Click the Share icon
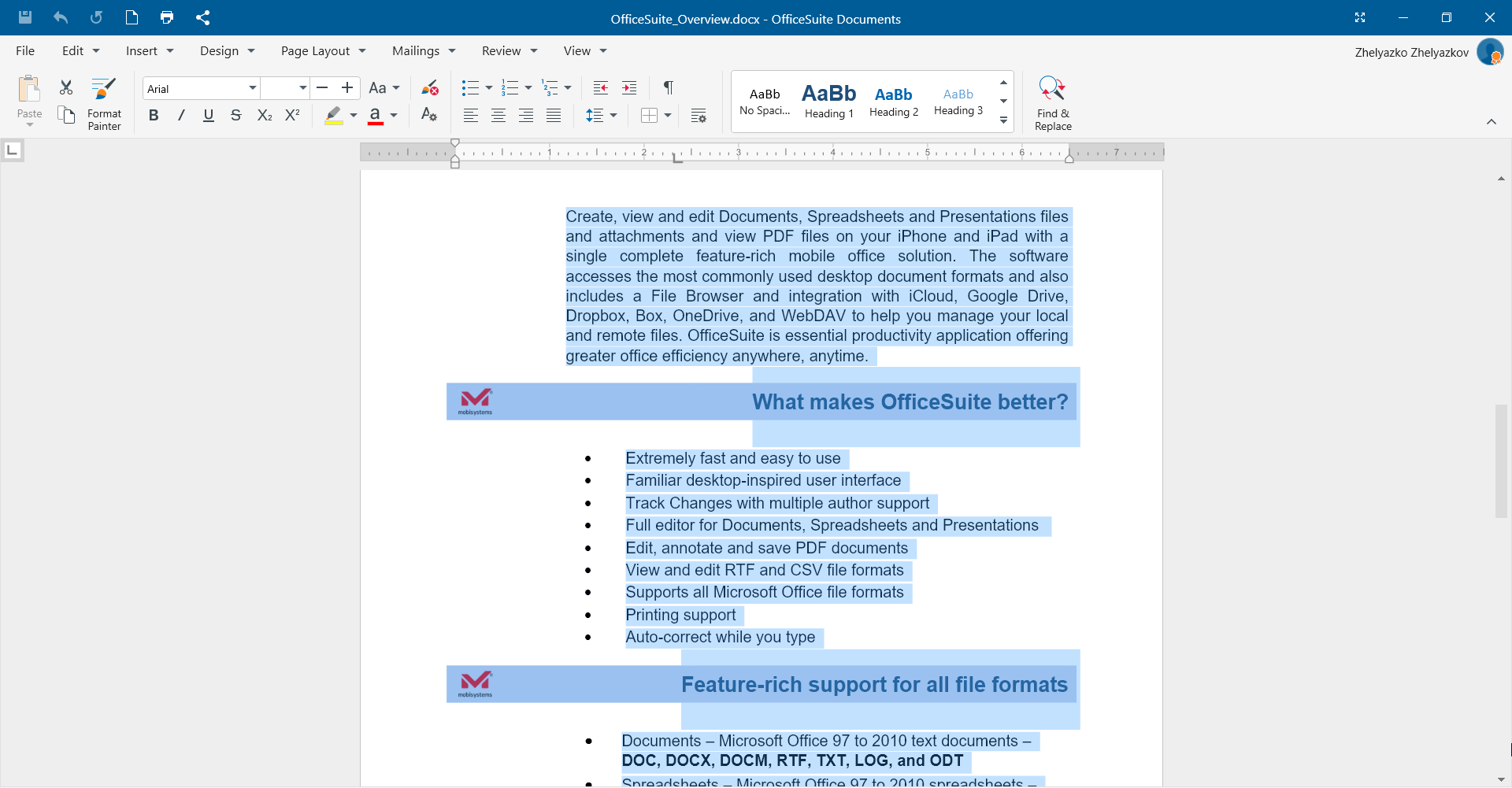 [x=202, y=17]
